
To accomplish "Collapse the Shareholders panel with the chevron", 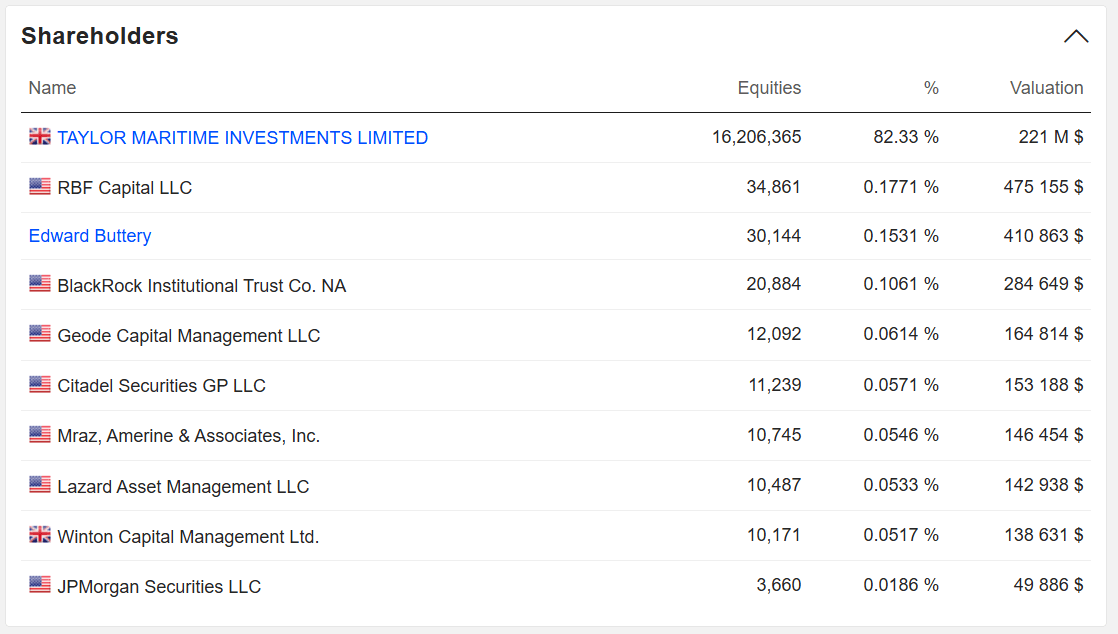I will tap(1076, 36).
